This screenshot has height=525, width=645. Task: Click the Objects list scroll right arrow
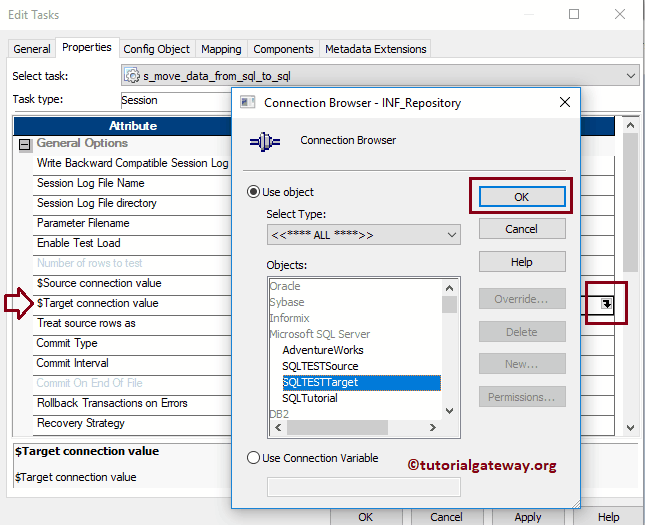[x=433, y=427]
